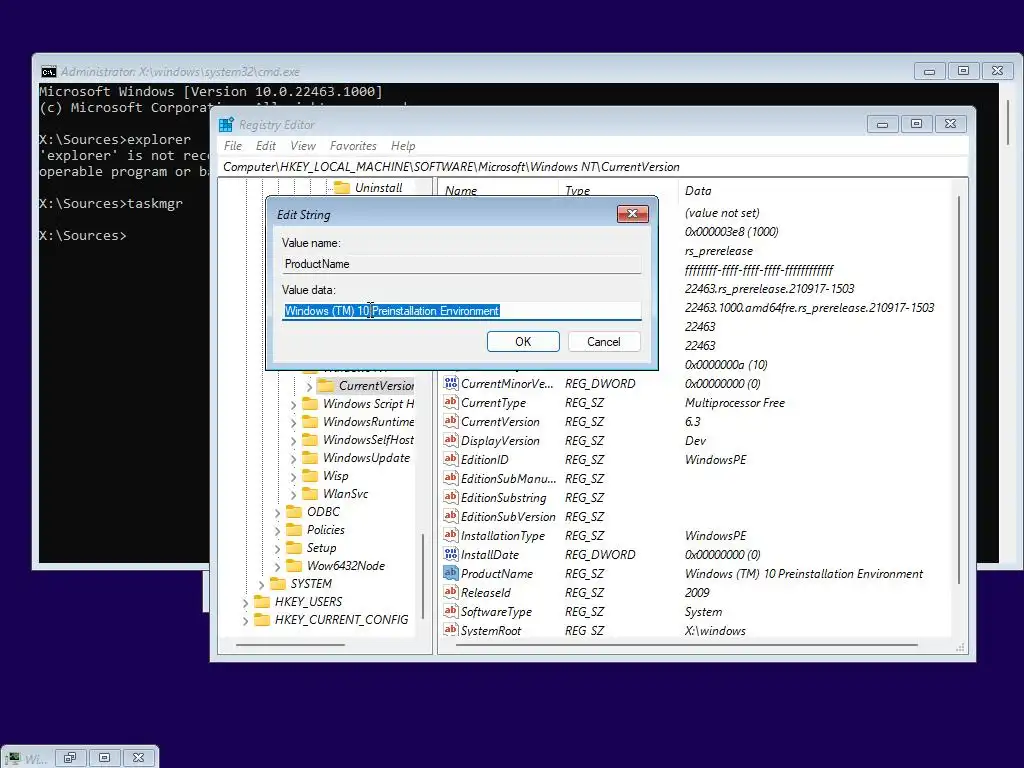1024x768 pixels.
Task: Click the string icon beside DisplayVersion
Action: pyautogui.click(x=451, y=440)
